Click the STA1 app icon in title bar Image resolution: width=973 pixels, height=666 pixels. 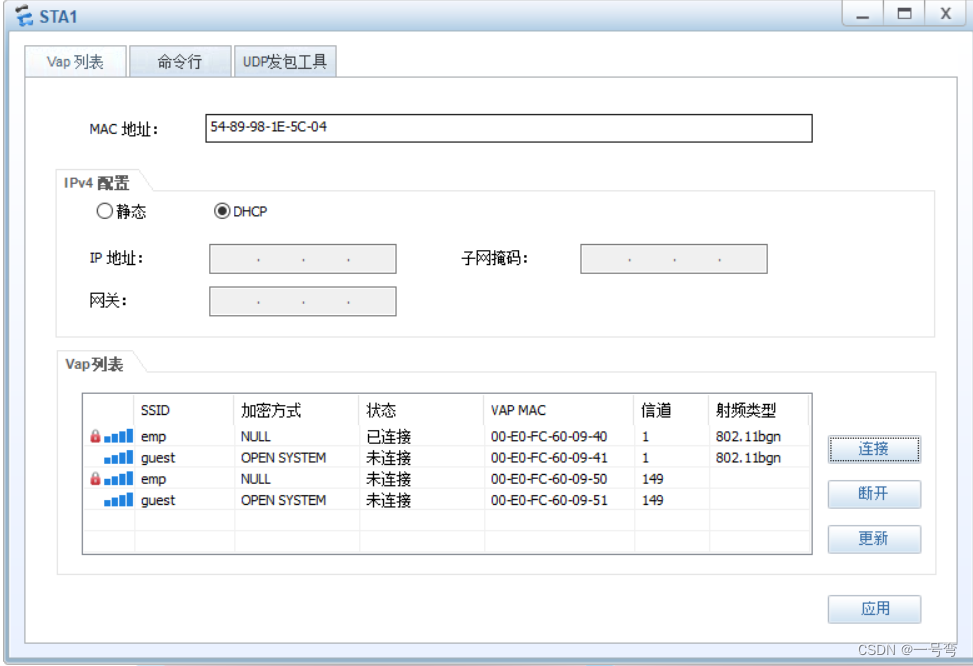pyautogui.click(x=24, y=16)
